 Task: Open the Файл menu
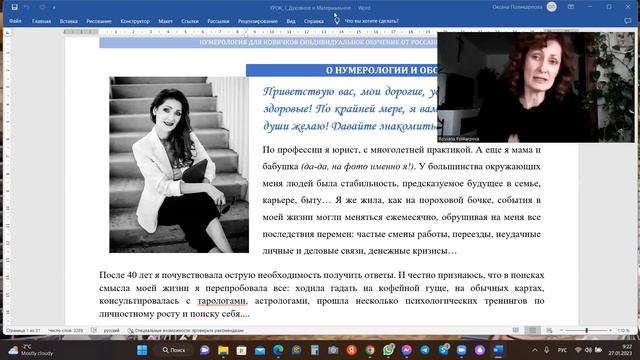tap(15, 21)
